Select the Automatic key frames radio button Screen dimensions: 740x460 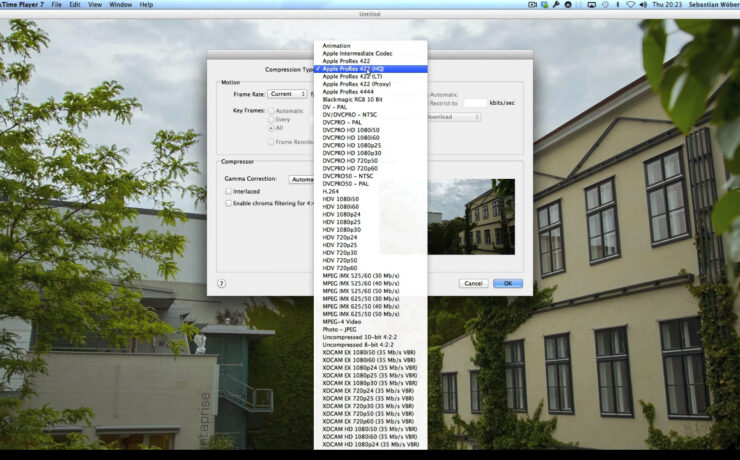pyautogui.click(x=271, y=111)
